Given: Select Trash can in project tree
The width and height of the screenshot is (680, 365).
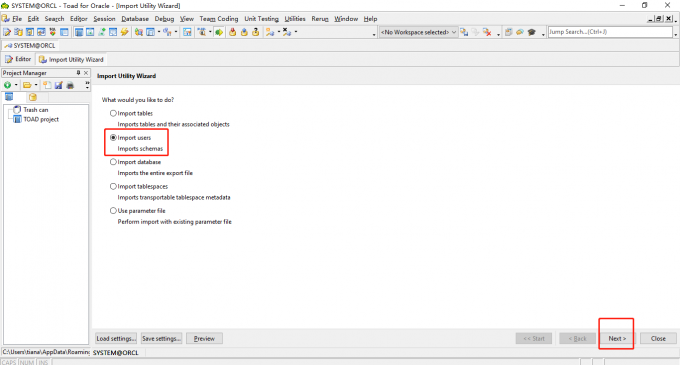Looking at the screenshot, I should 36,110.
